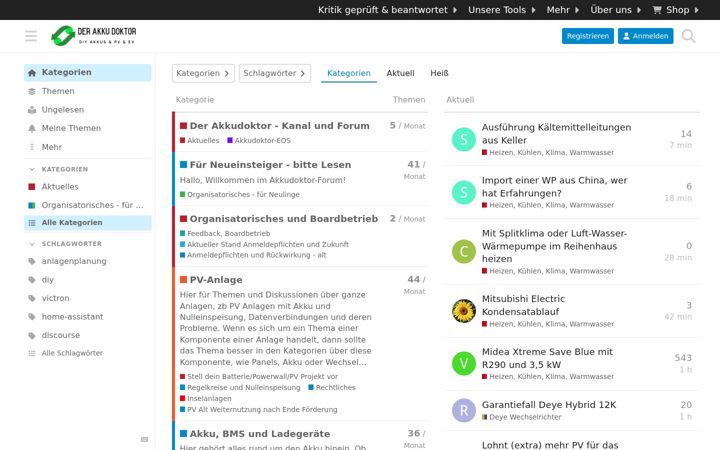Expand the Unsere Tools menu
Screen dimensions: 720x450
(x=502, y=10)
